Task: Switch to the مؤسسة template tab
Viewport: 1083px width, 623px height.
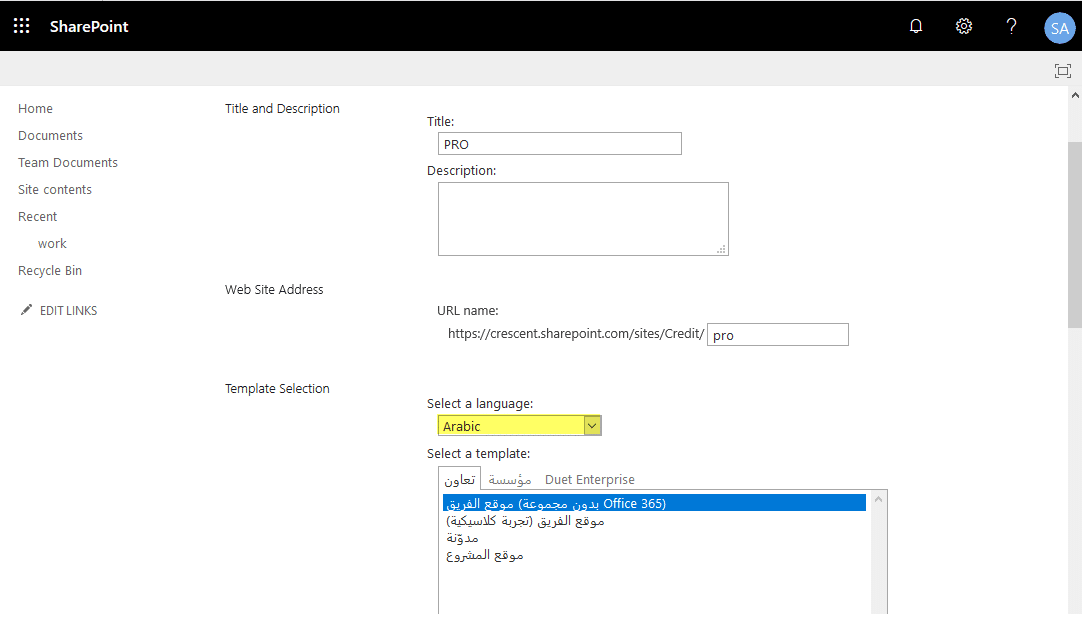Action: click(x=510, y=479)
